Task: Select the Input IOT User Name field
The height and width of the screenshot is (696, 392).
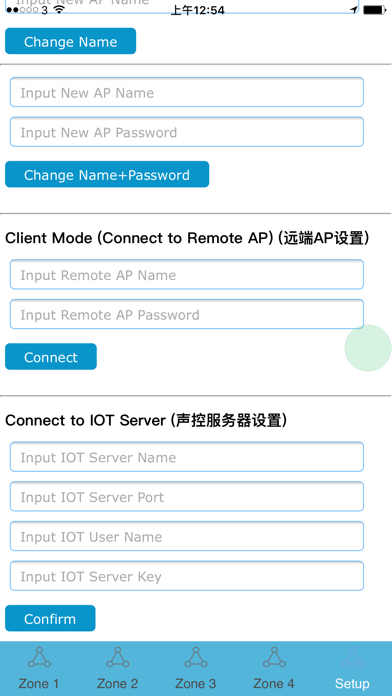Action: pyautogui.click(x=186, y=536)
